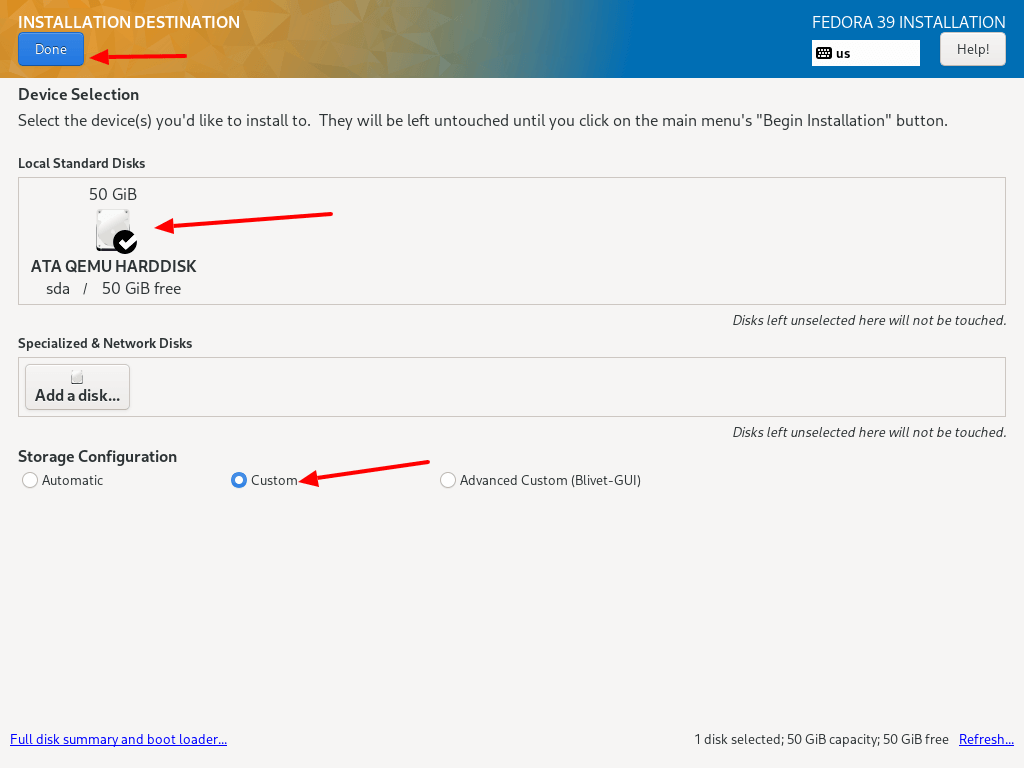
Task: Click the keyboard layout icon
Action: (x=824, y=53)
